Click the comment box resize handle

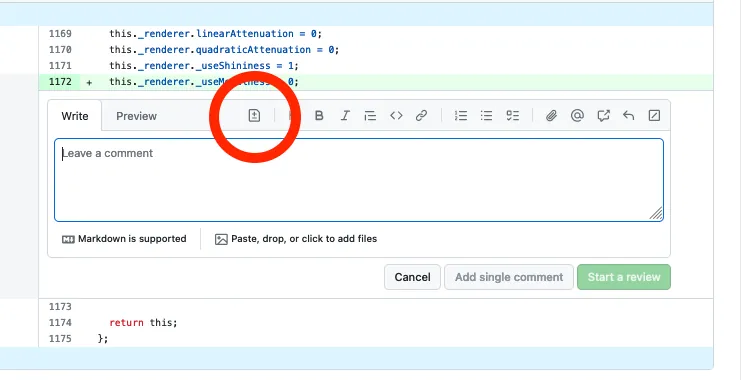(656, 214)
